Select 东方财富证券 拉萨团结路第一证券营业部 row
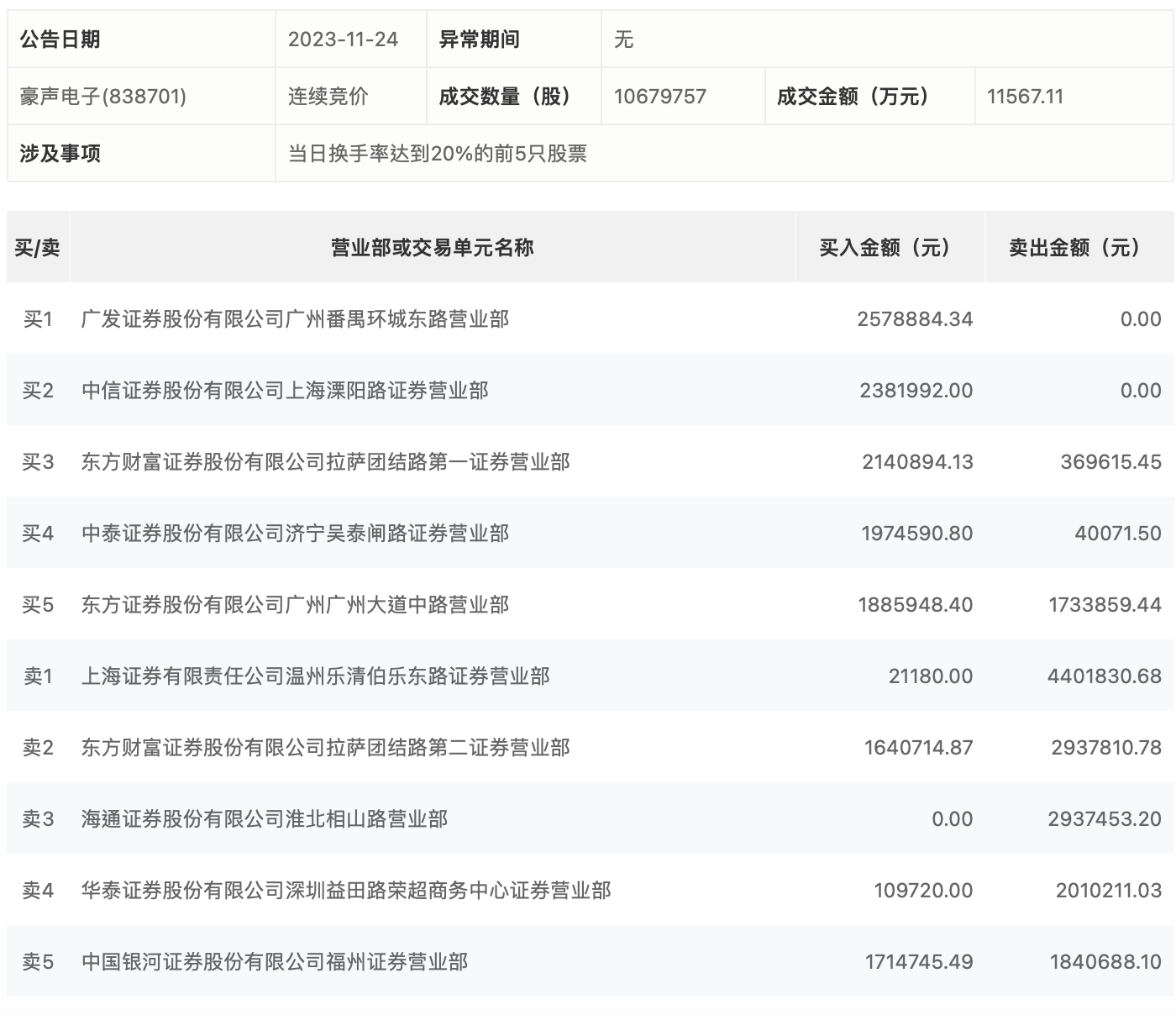The image size is (1176, 1015). (591, 462)
